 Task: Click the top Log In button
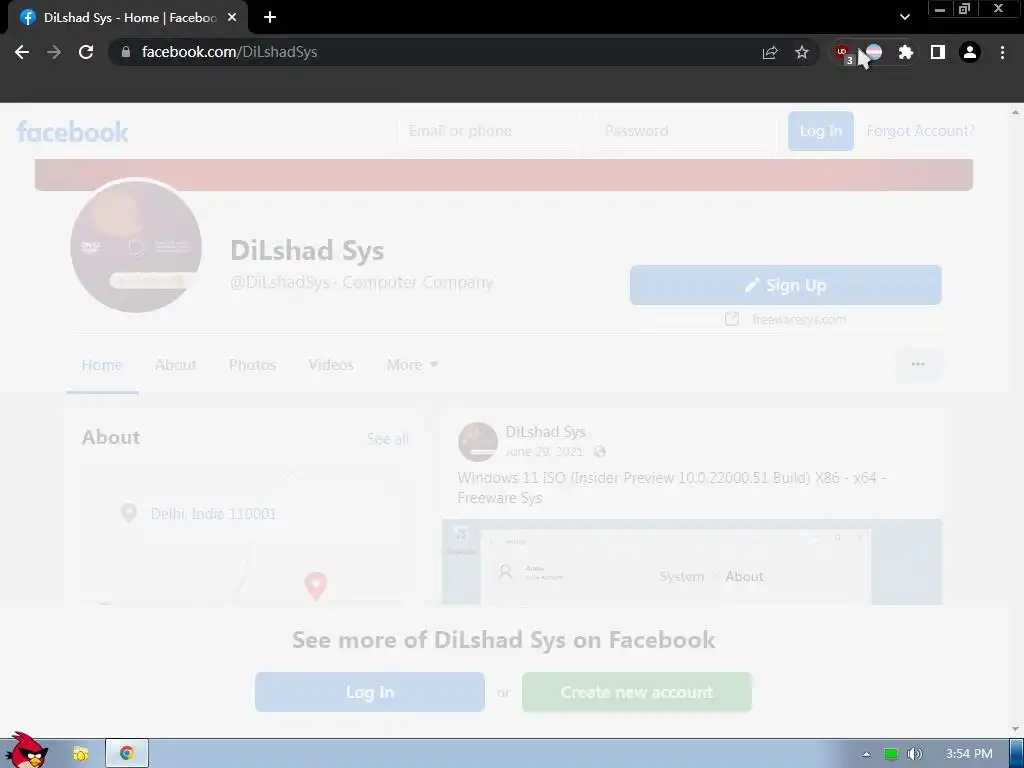coord(821,131)
